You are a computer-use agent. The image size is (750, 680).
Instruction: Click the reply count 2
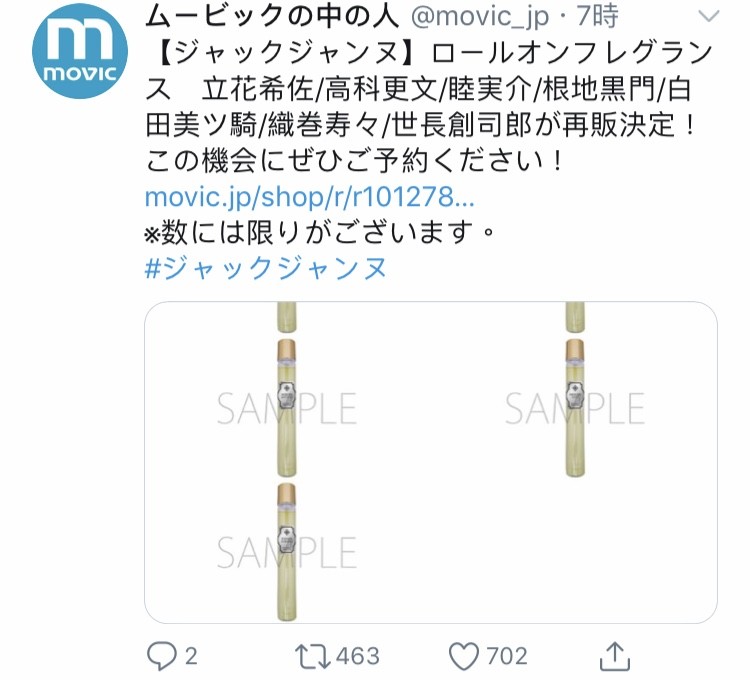191,656
